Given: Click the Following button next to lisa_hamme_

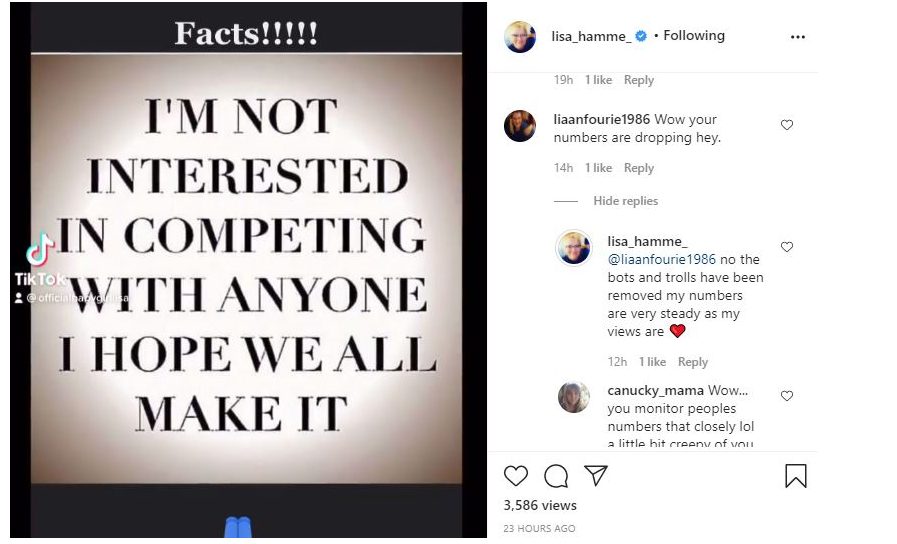Looking at the screenshot, I should [694, 36].
